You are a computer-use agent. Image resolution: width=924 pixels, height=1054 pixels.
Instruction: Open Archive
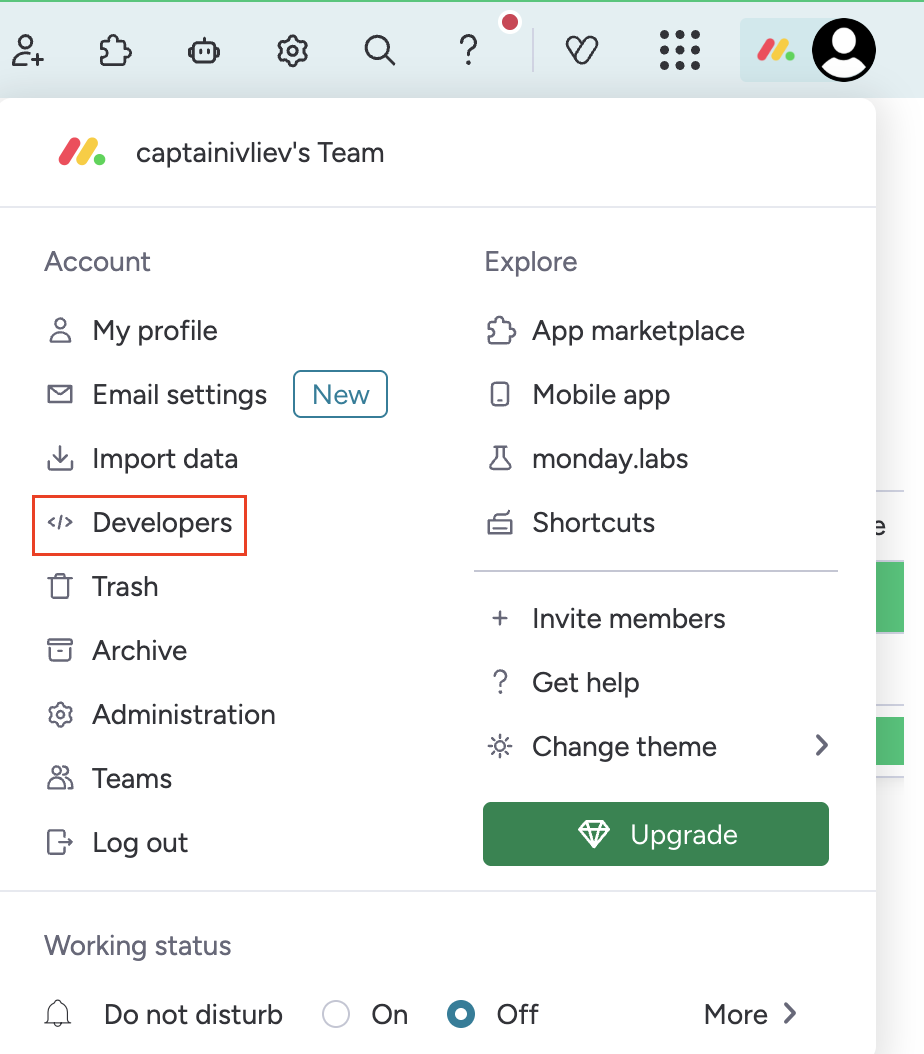140,651
